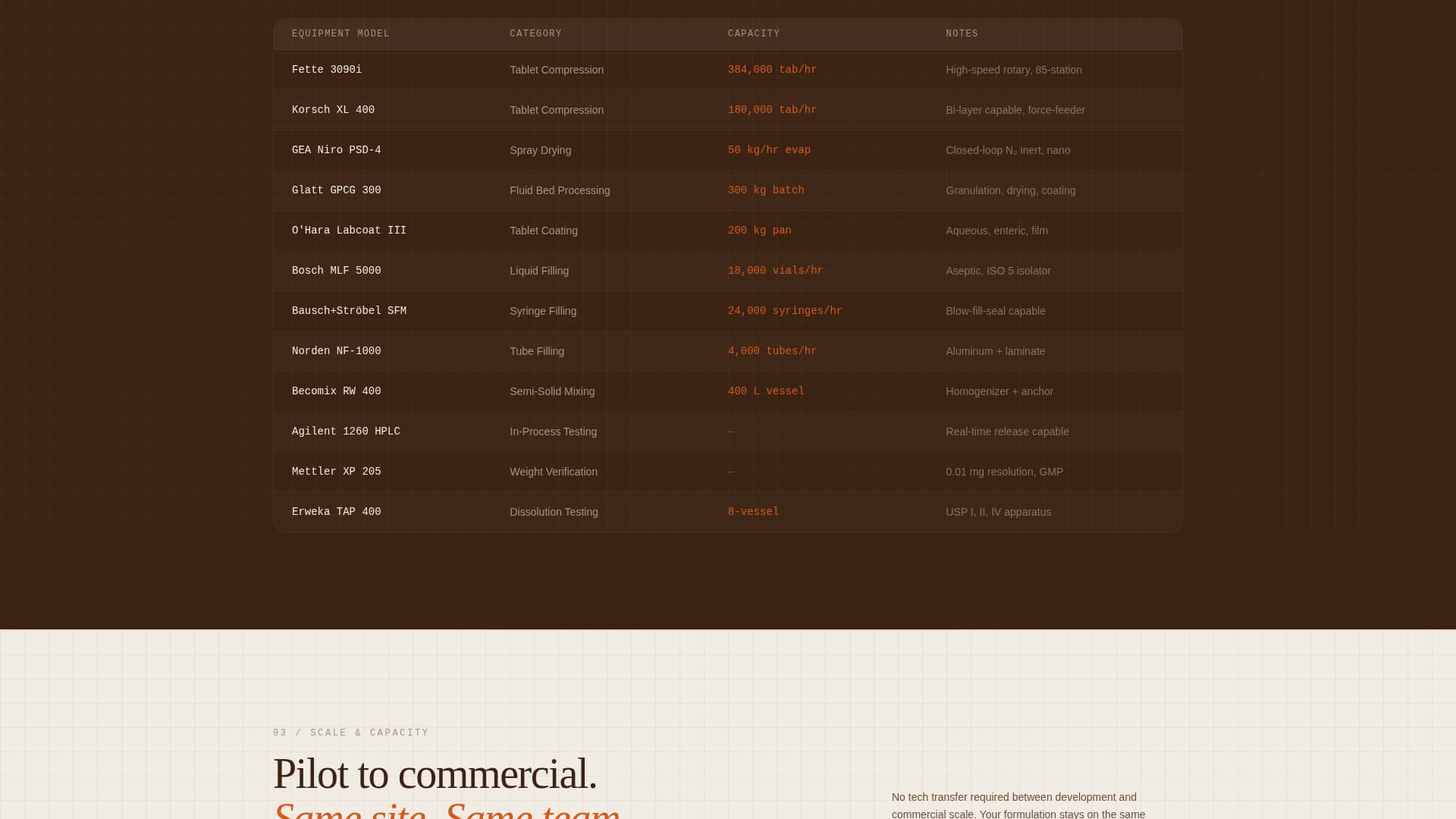The width and height of the screenshot is (1456, 819).
Task: Click the 03 / SCALE & CAPACITY section label
Action: [x=350, y=733]
